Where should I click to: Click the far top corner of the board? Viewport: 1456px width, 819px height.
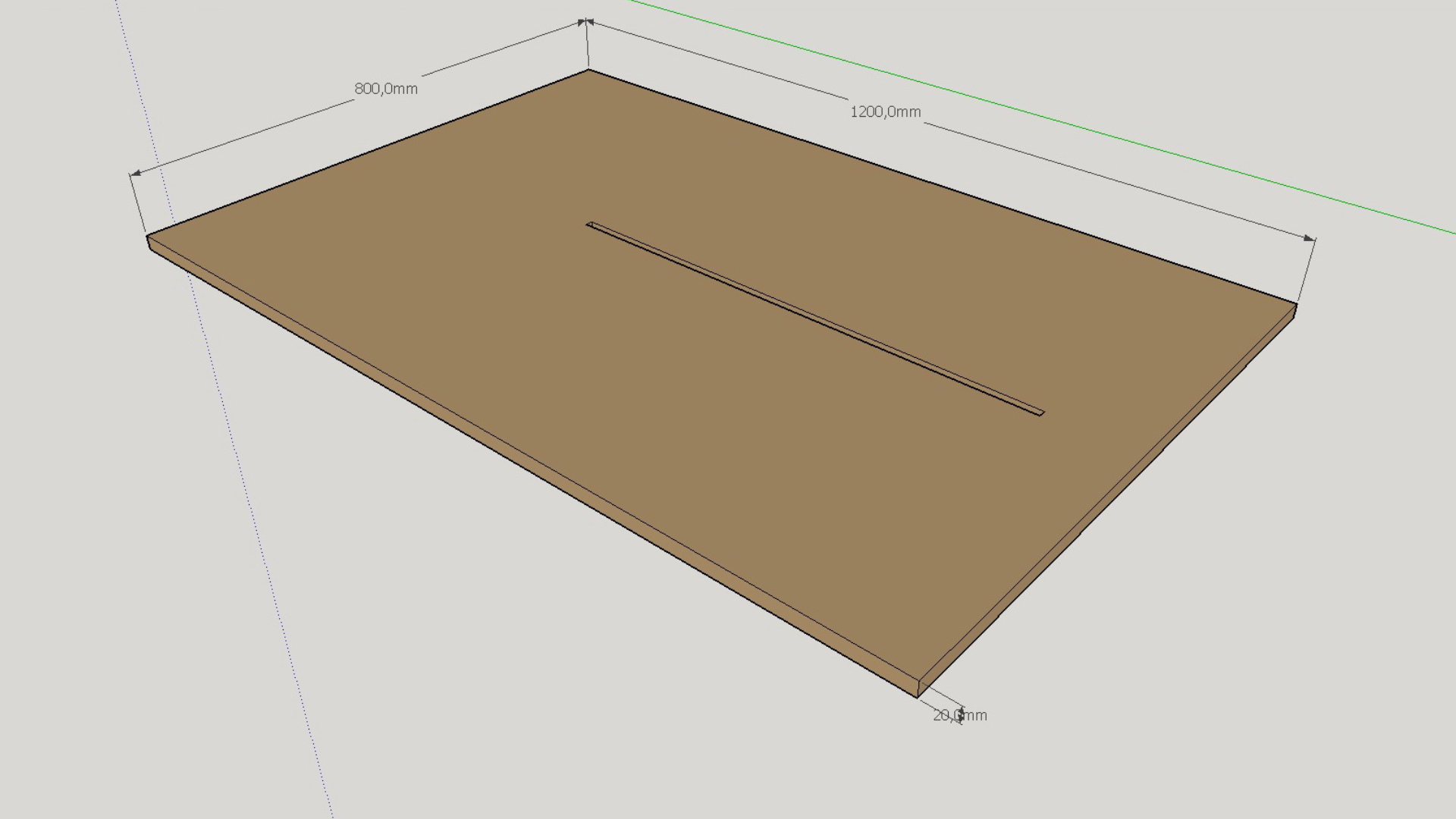[588, 70]
